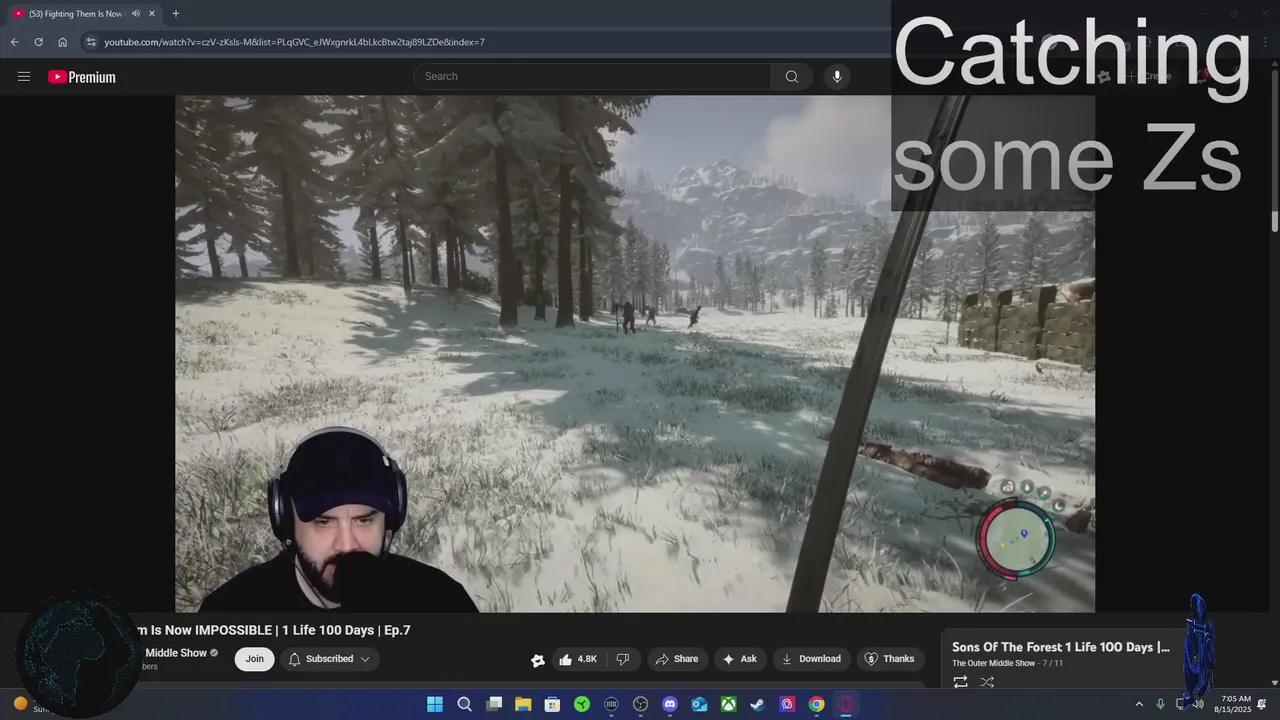Open the remix icon left of Like
Image resolution: width=1280 pixels, height=720 pixels.
tap(538, 660)
